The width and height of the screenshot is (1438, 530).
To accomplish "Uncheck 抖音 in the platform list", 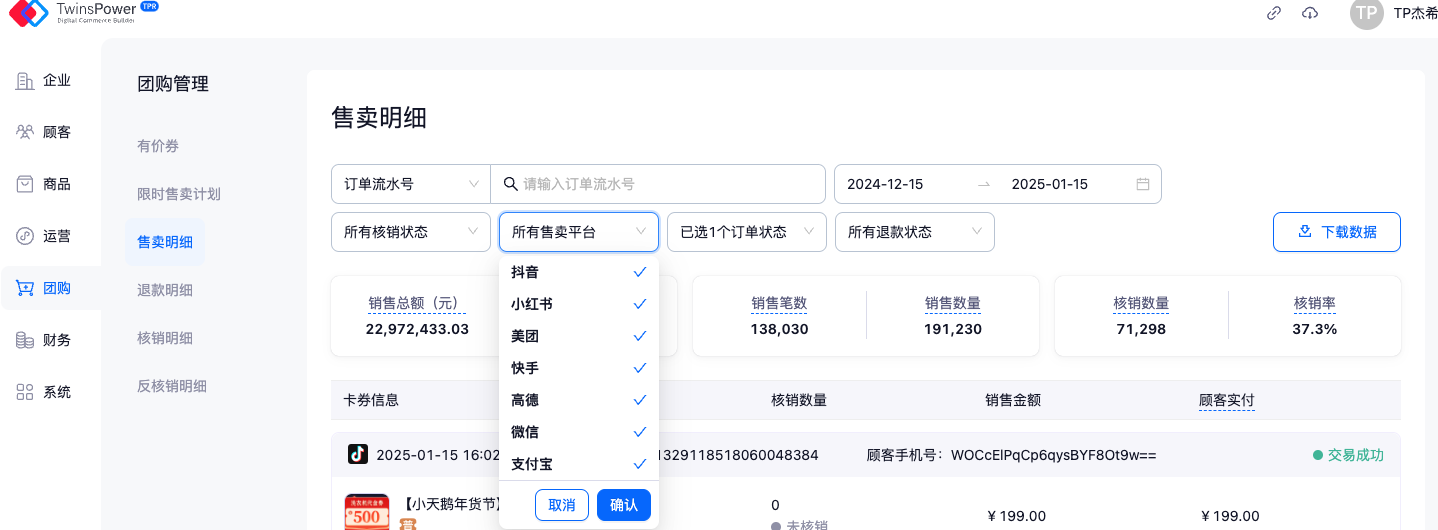I will pos(579,272).
